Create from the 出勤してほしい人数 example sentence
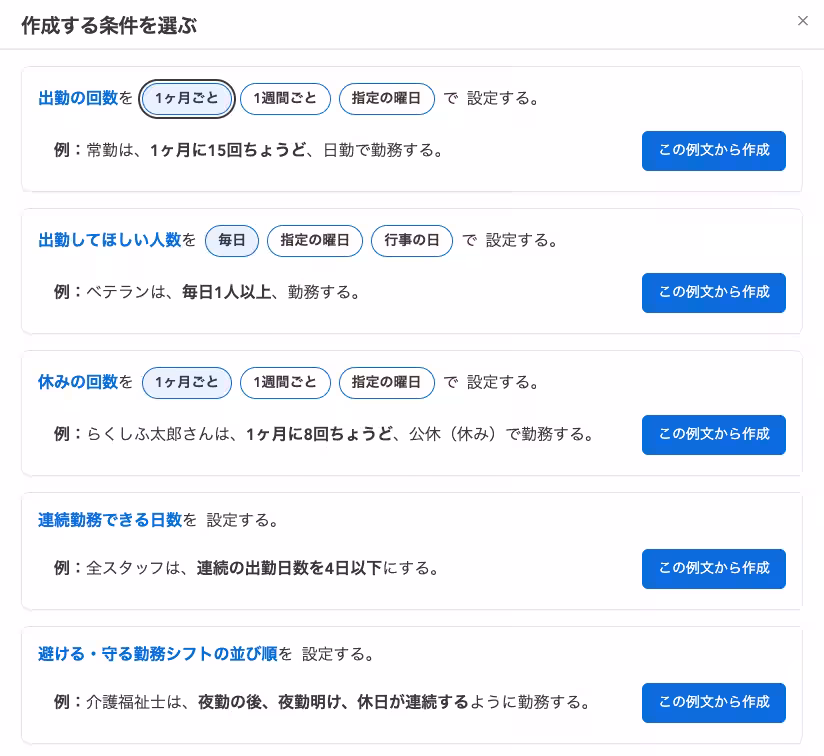The height and width of the screenshot is (756, 824). pos(713,293)
